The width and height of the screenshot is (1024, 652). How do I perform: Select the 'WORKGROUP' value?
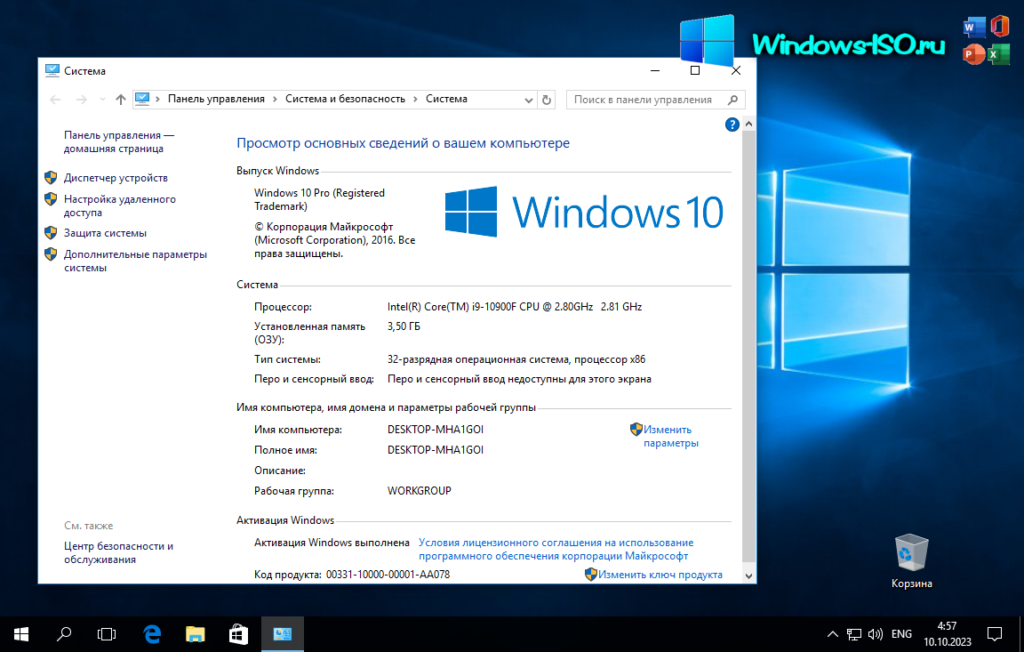[x=419, y=491]
